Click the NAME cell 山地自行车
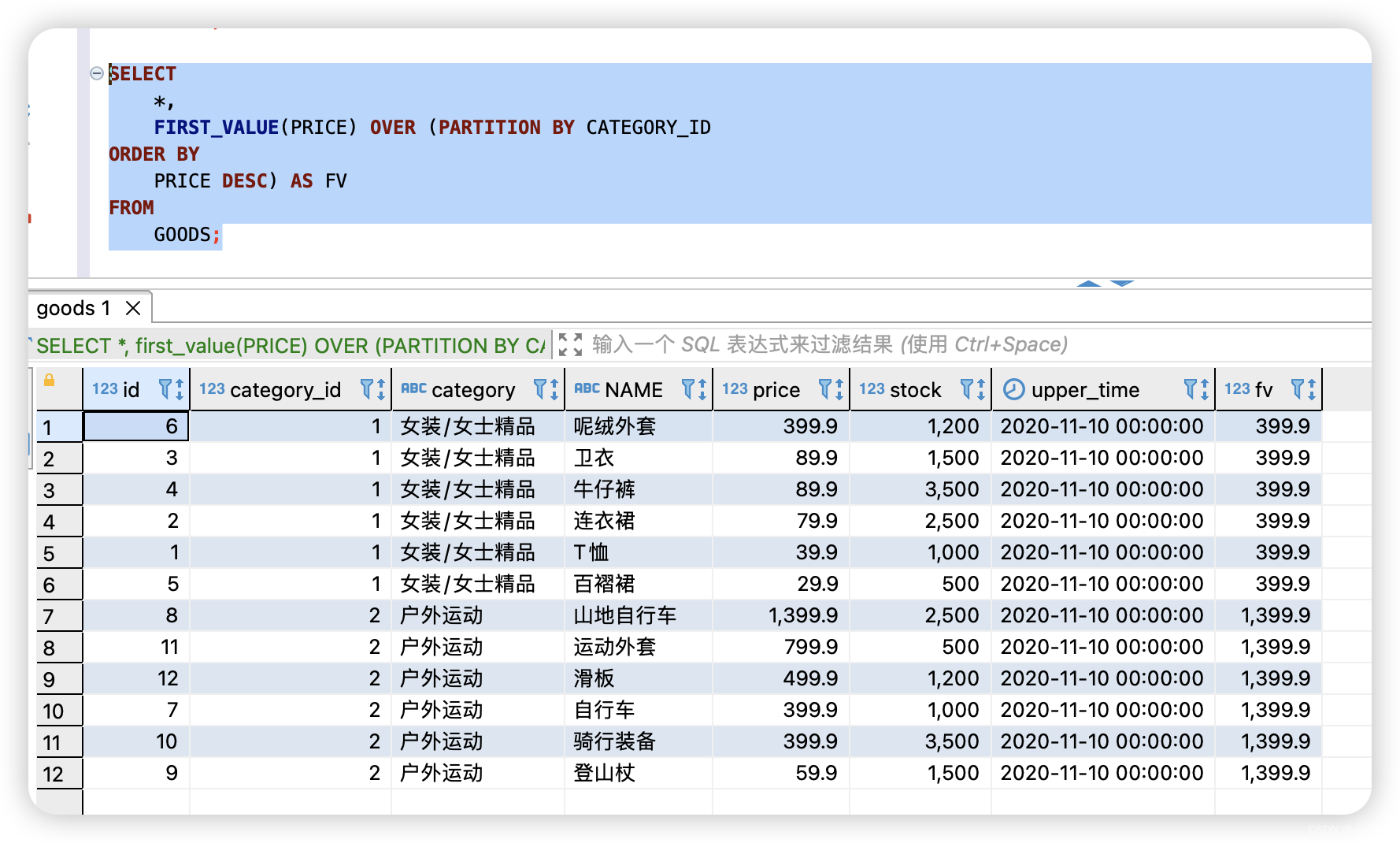This screenshot has width=1400, height=843. [639, 615]
